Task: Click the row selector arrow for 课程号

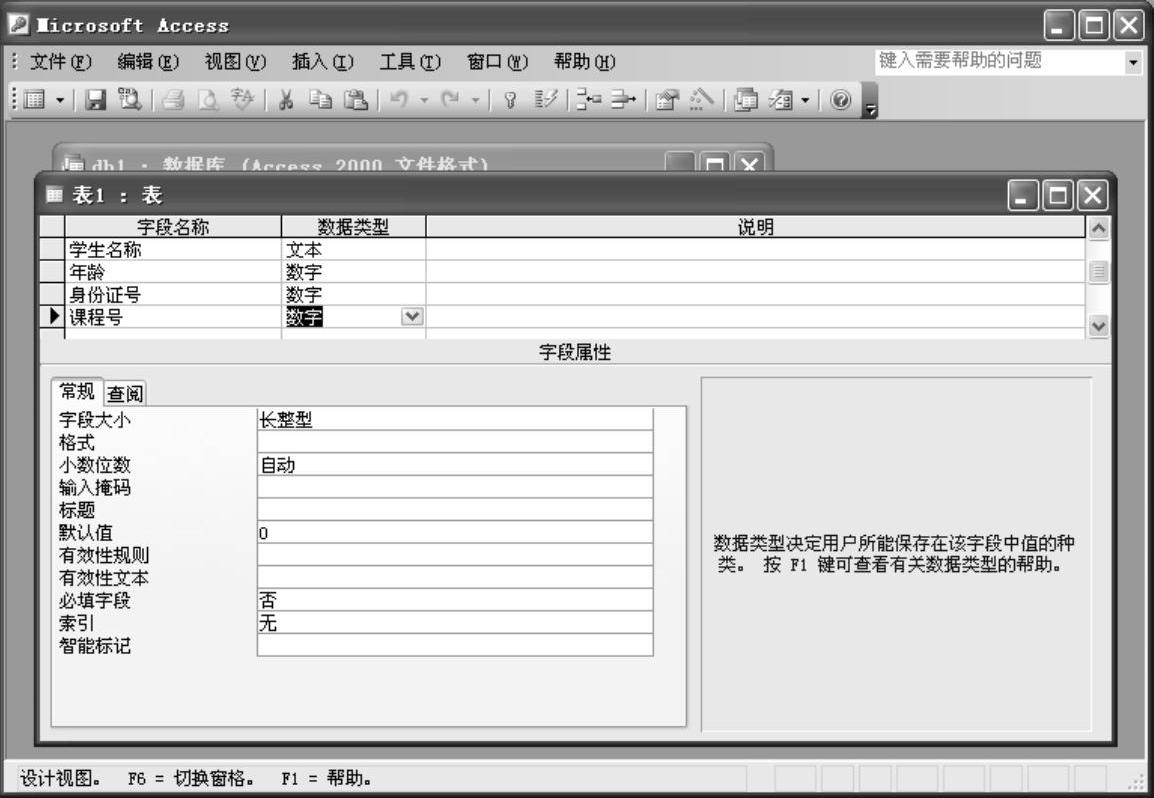Action: pyautogui.click(x=52, y=317)
